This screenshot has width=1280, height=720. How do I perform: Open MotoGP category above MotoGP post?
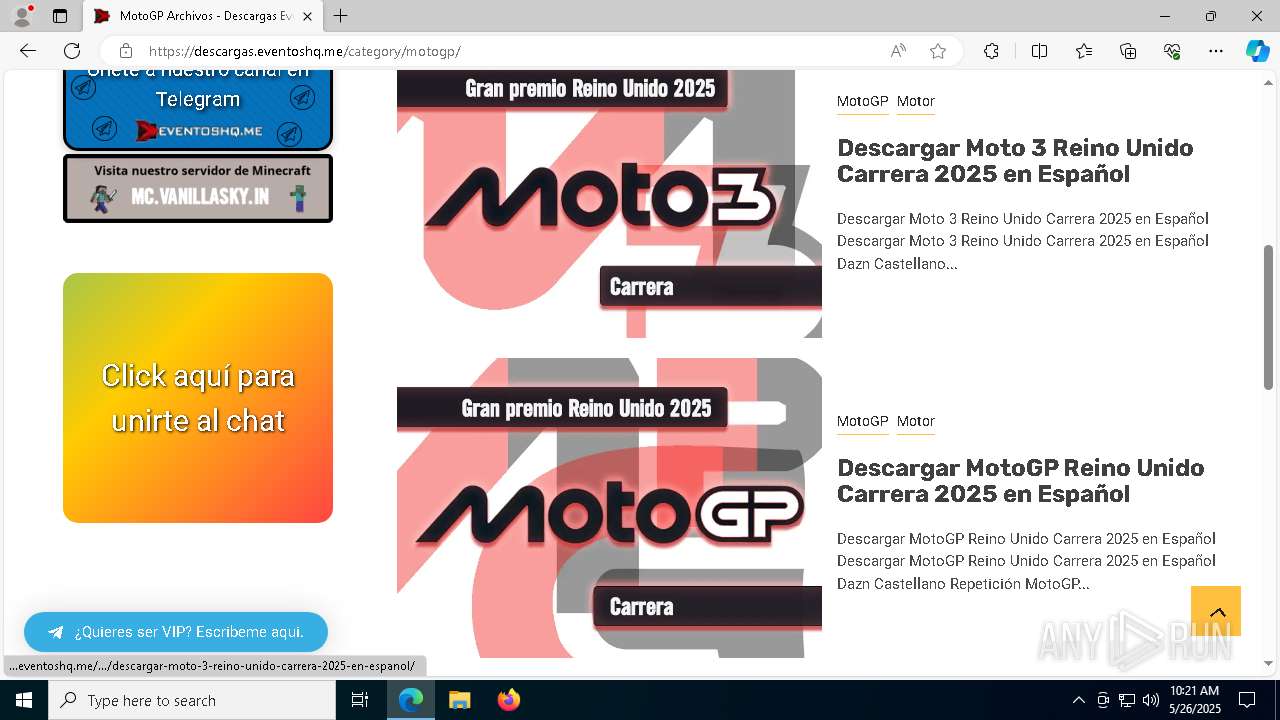[862, 421]
